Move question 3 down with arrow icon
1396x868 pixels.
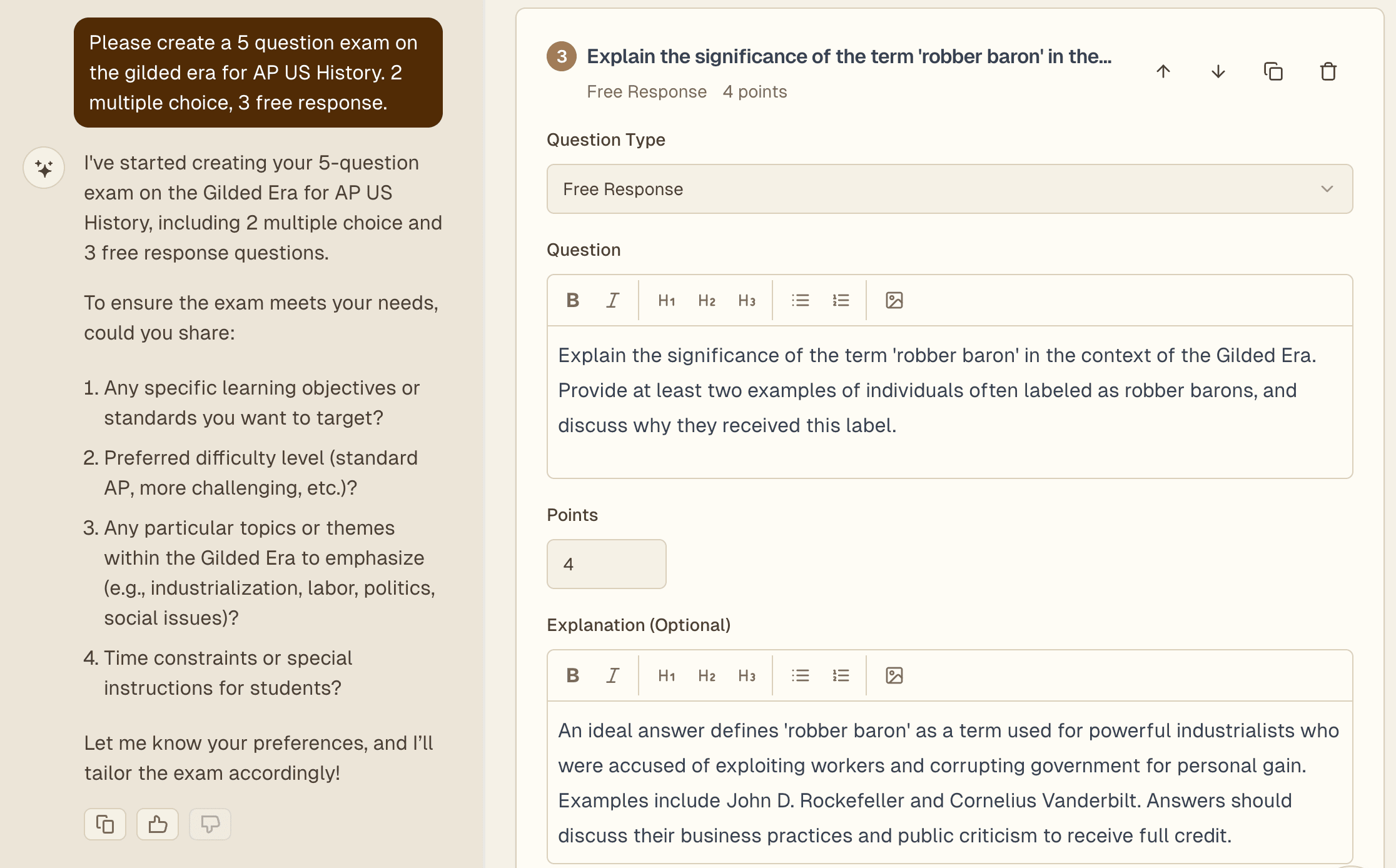click(x=1218, y=71)
